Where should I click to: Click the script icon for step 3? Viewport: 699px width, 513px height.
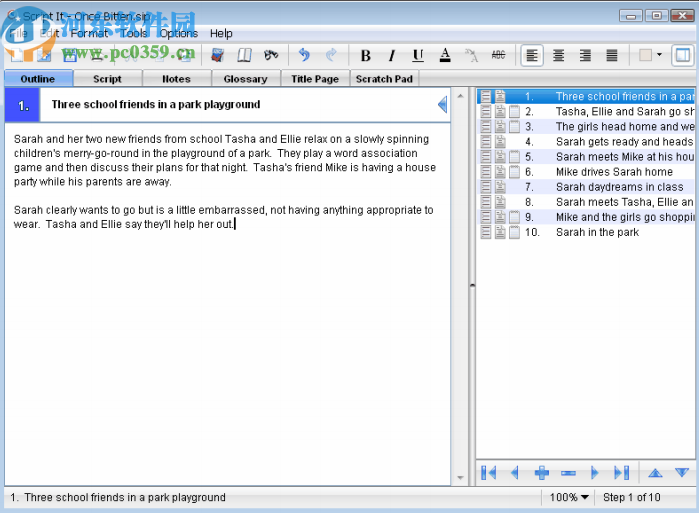(x=500, y=127)
